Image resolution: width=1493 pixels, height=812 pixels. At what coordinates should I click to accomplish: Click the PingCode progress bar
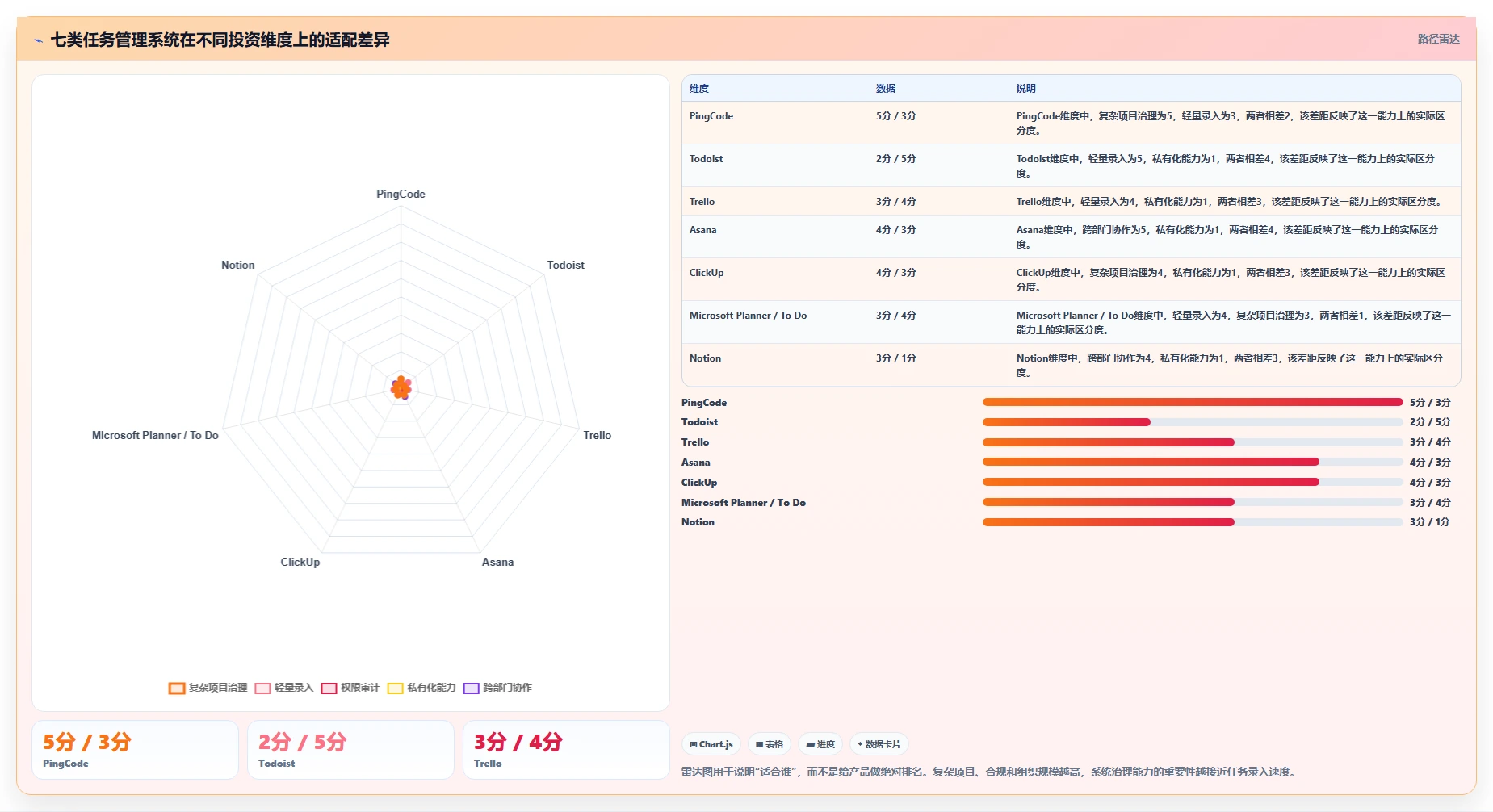pos(1193,402)
